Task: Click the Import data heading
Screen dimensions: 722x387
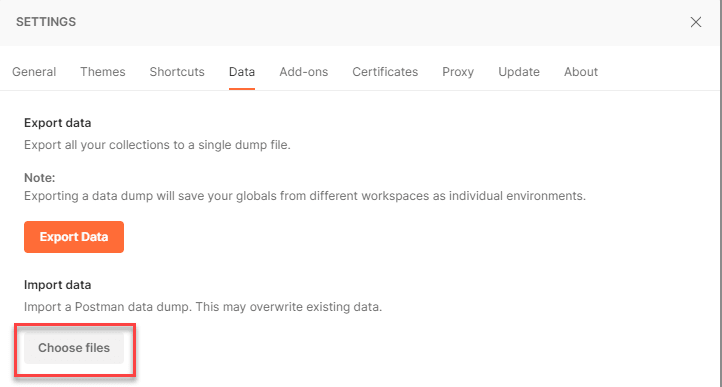Action: click(x=58, y=285)
